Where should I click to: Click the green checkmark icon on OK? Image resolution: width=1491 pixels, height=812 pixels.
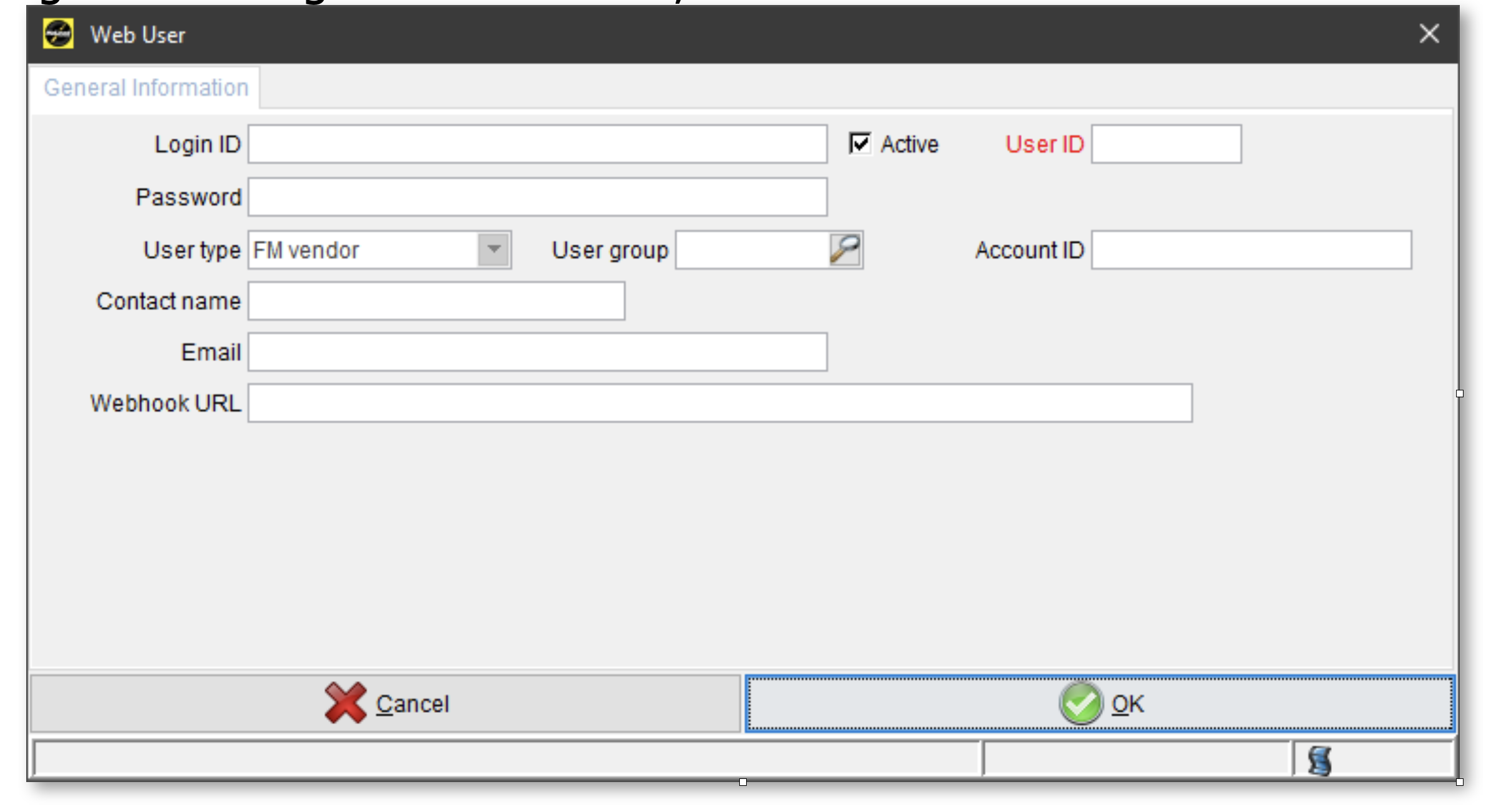[1081, 703]
